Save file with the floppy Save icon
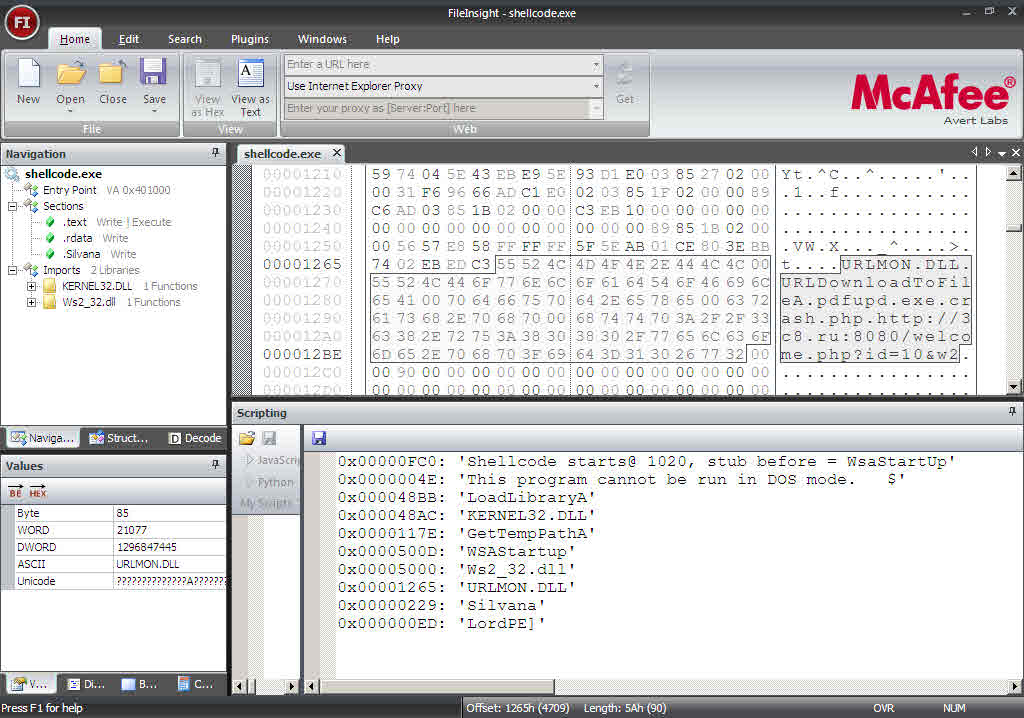This screenshot has height=718, width=1024. [x=154, y=82]
